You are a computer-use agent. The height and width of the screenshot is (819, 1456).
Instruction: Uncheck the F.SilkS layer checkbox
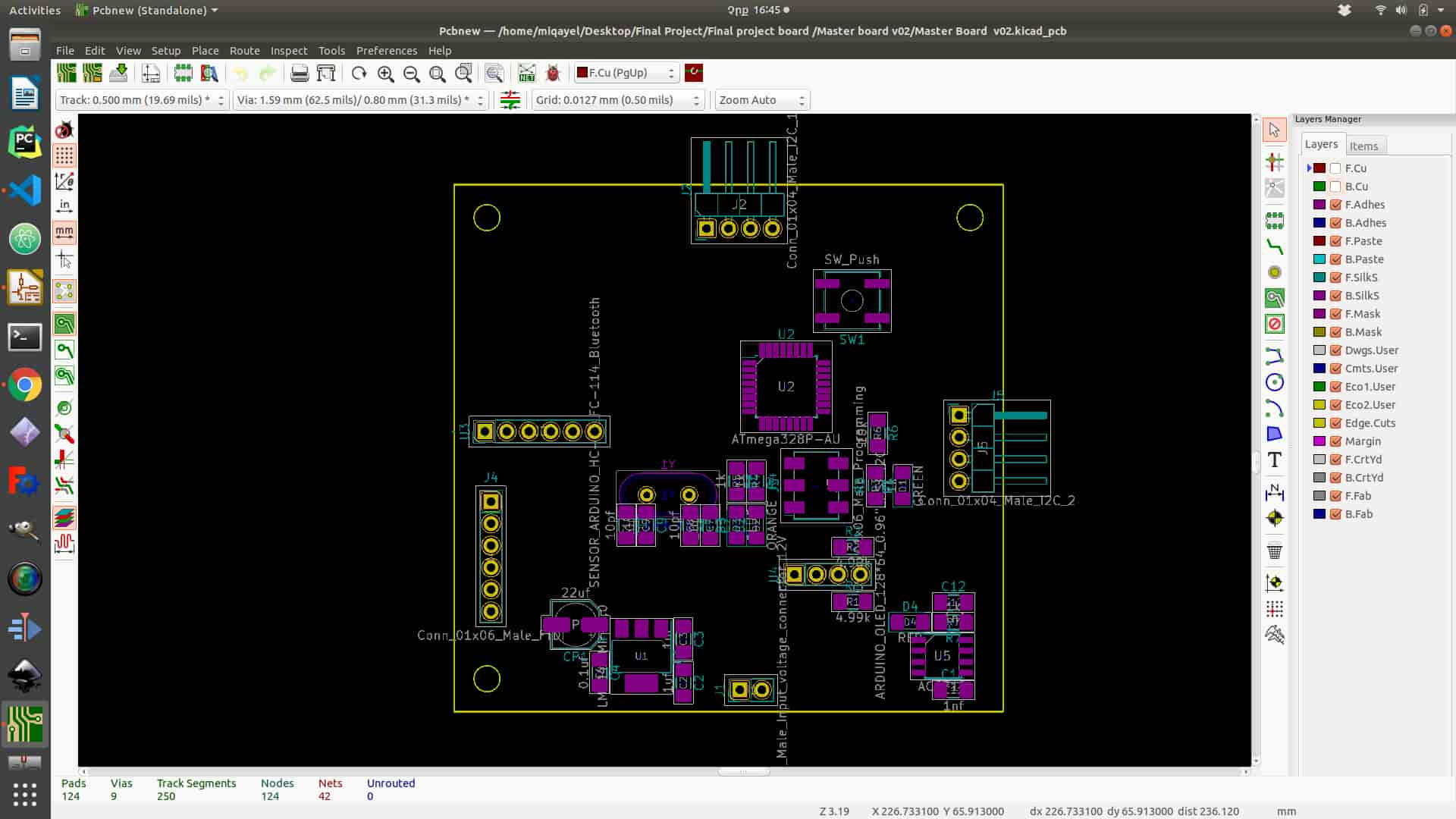click(x=1335, y=278)
